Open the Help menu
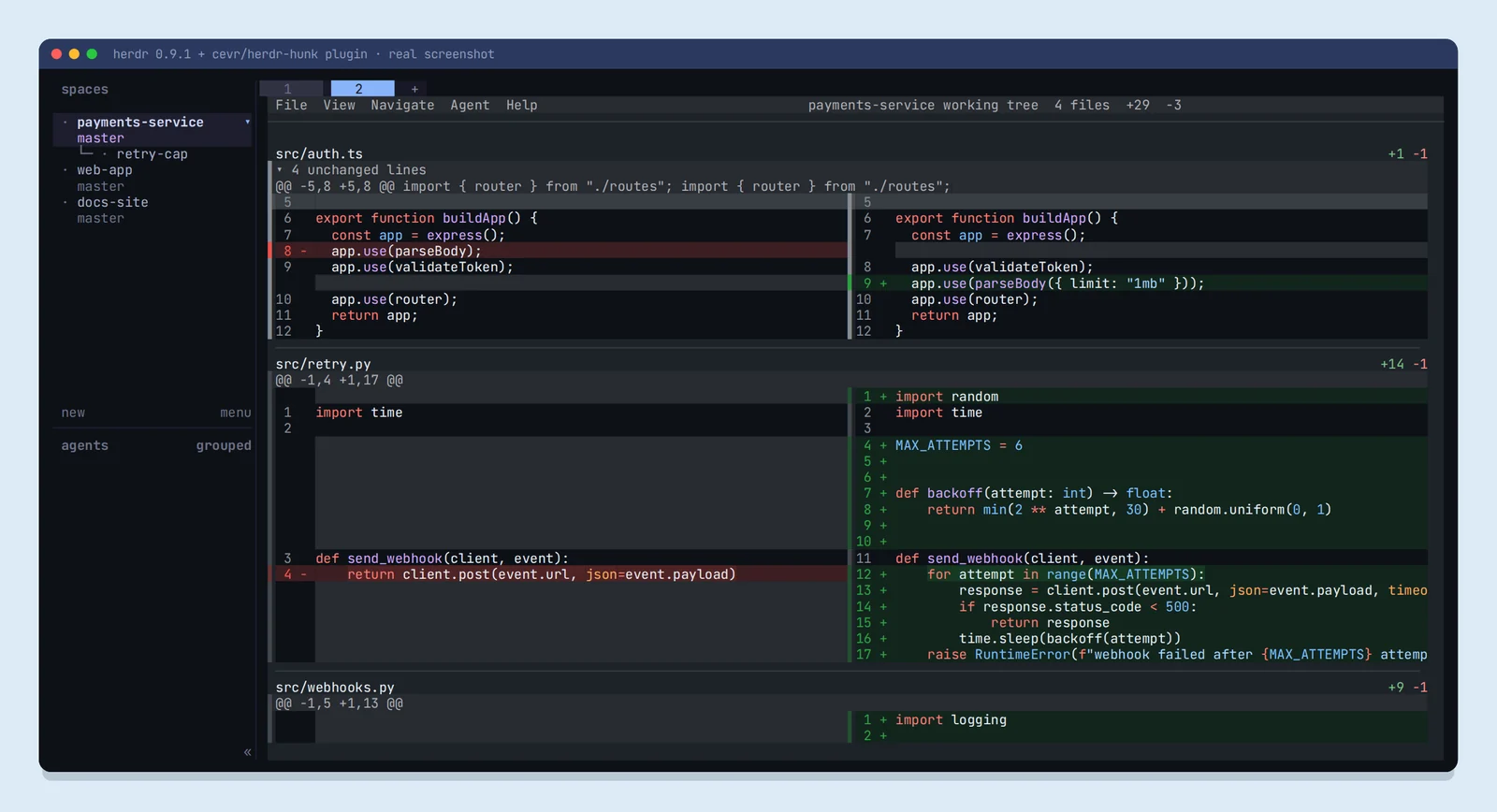Viewport: 1497px width, 812px height. (522, 106)
